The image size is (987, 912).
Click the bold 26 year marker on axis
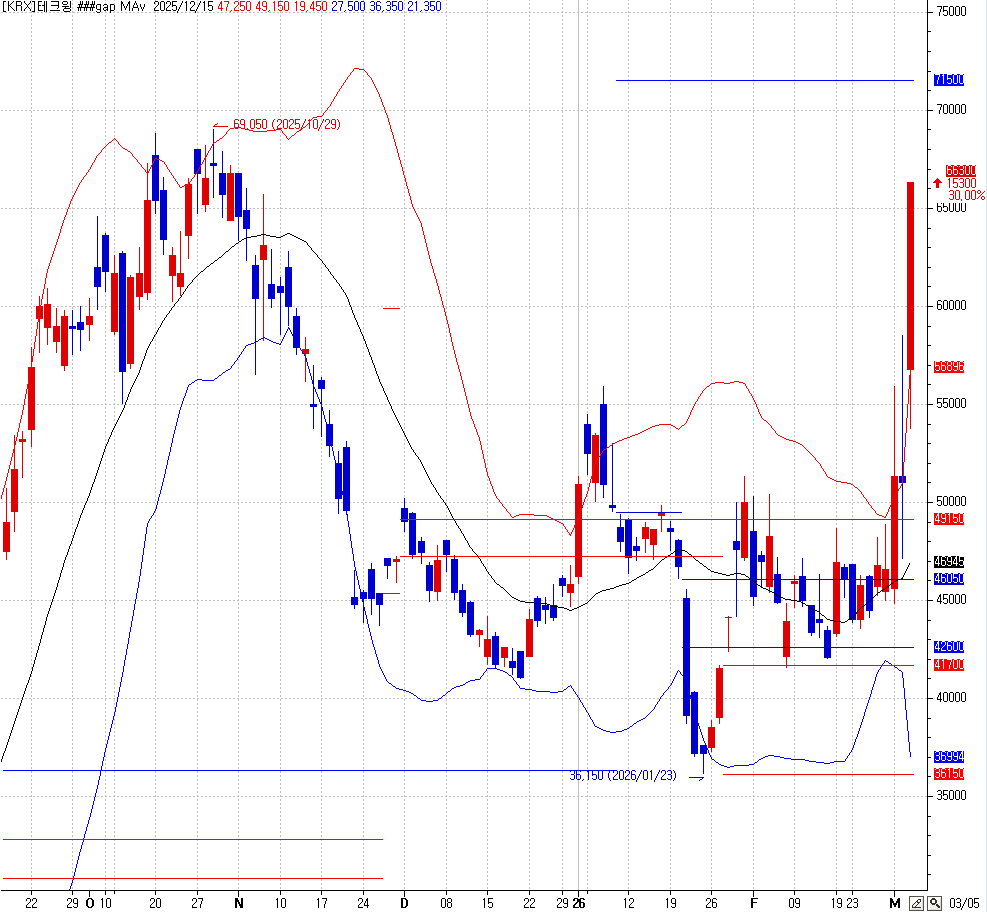(x=579, y=902)
